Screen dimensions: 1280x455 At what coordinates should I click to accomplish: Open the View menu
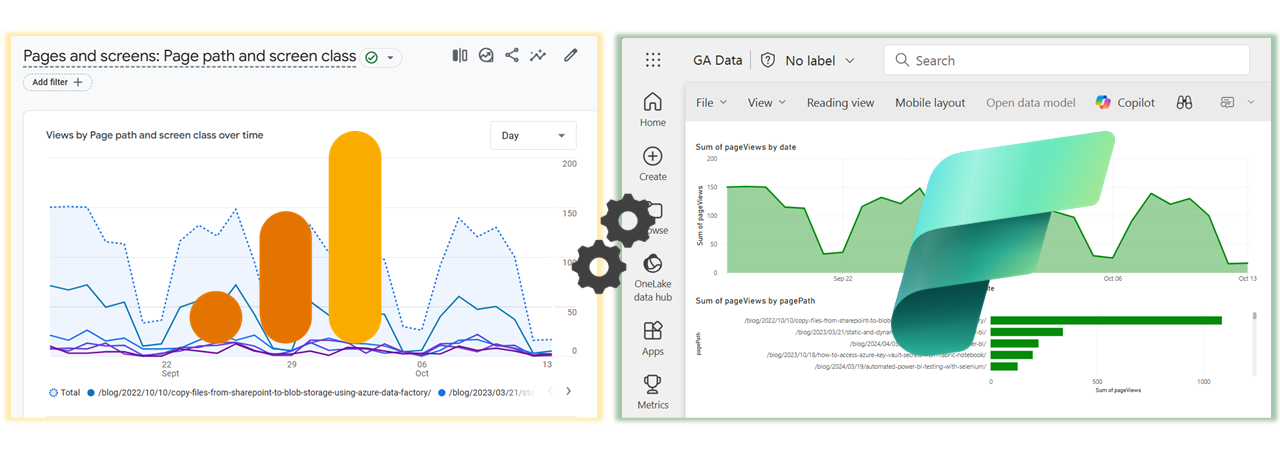pyautogui.click(x=767, y=102)
